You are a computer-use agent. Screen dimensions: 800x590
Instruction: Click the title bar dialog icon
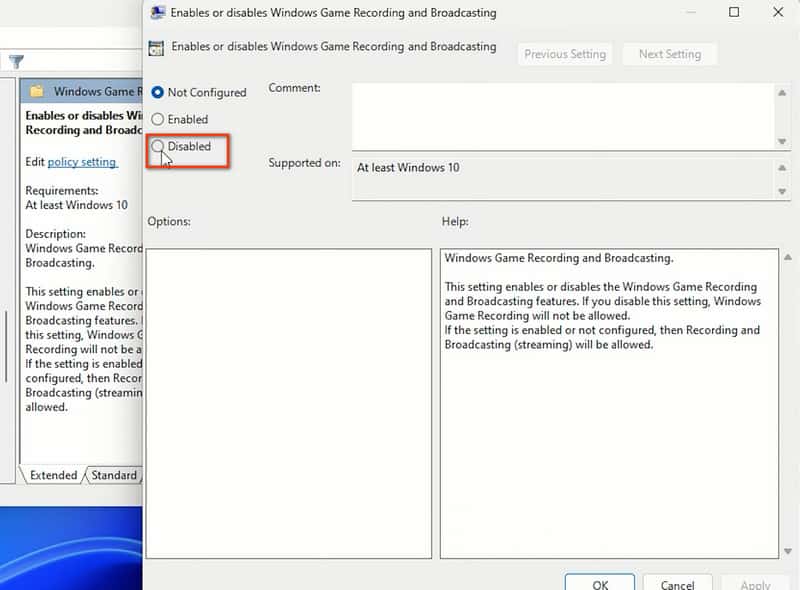point(158,12)
